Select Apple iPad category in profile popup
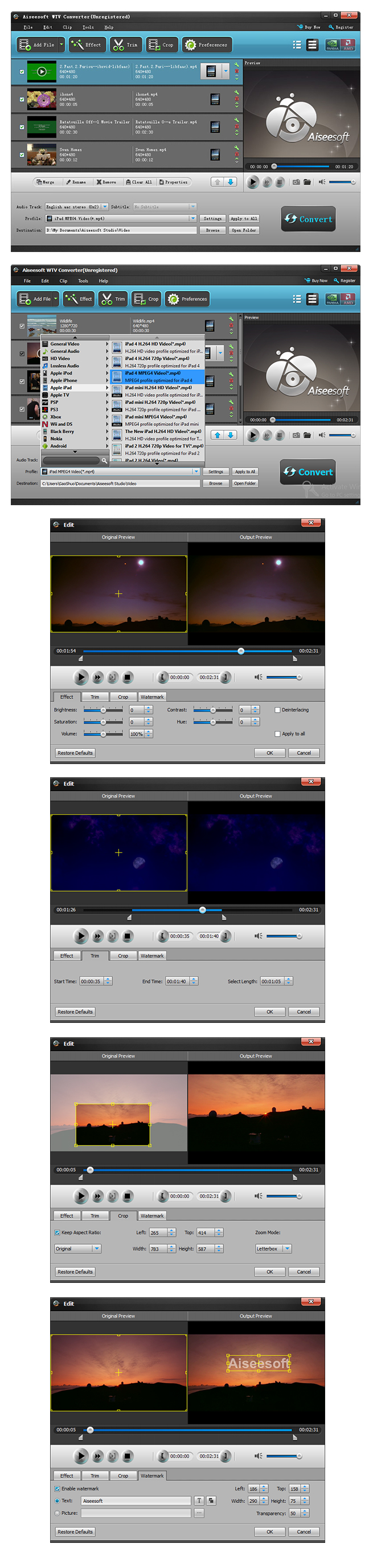This screenshot has width=373, height=1568. (75, 388)
